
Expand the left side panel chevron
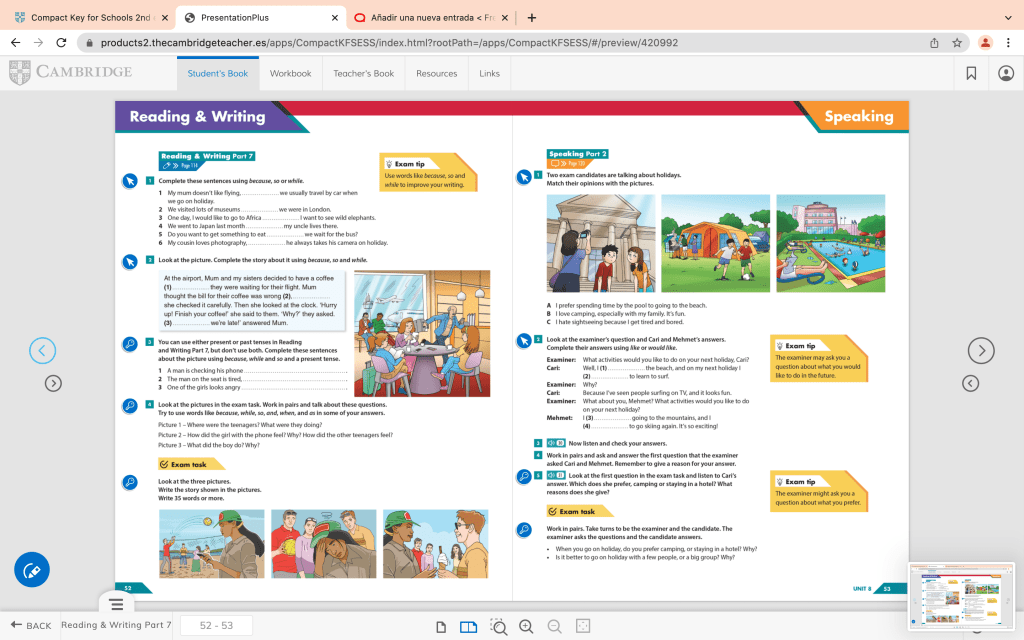[54, 383]
